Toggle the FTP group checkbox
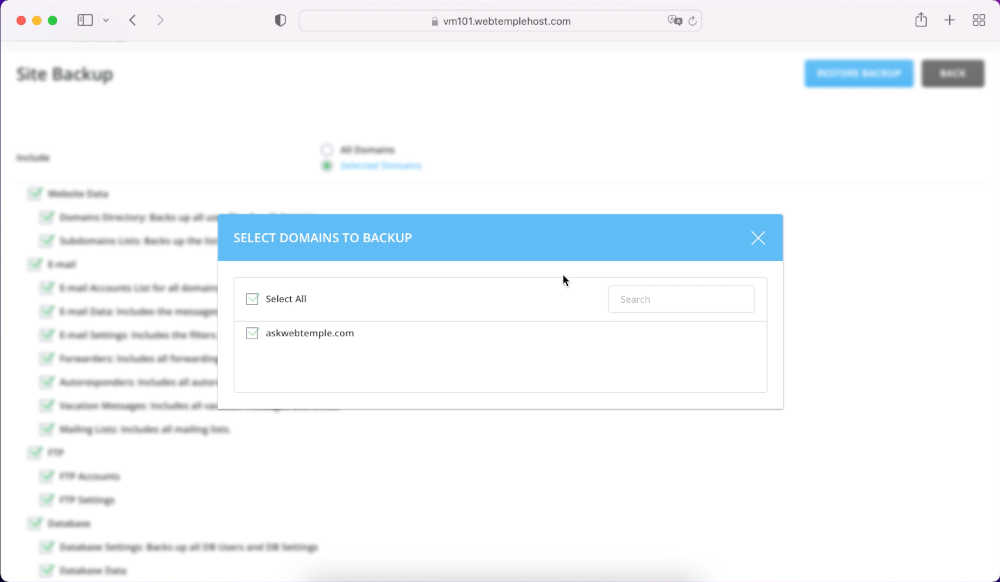The width and height of the screenshot is (1000, 582). click(34, 453)
